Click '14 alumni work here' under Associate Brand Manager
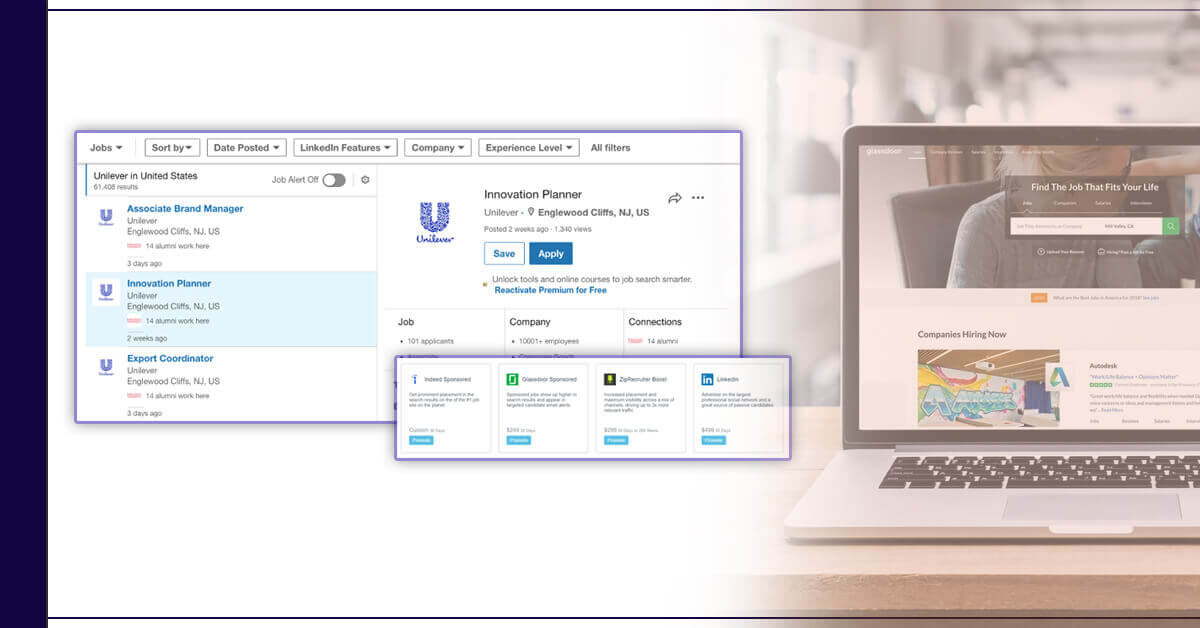1200x628 pixels. pyautogui.click(x=177, y=246)
